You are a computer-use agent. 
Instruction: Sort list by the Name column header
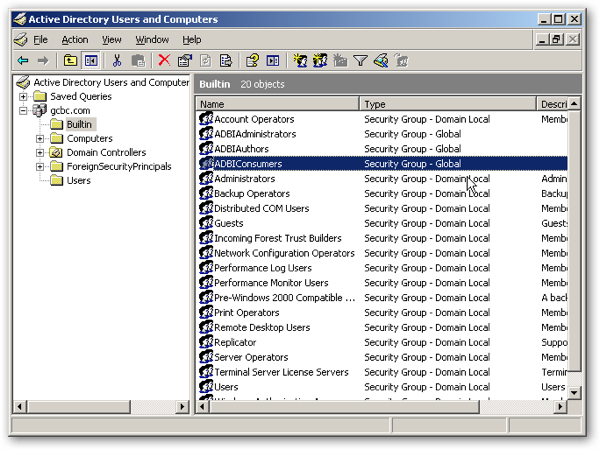(x=277, y=104)
